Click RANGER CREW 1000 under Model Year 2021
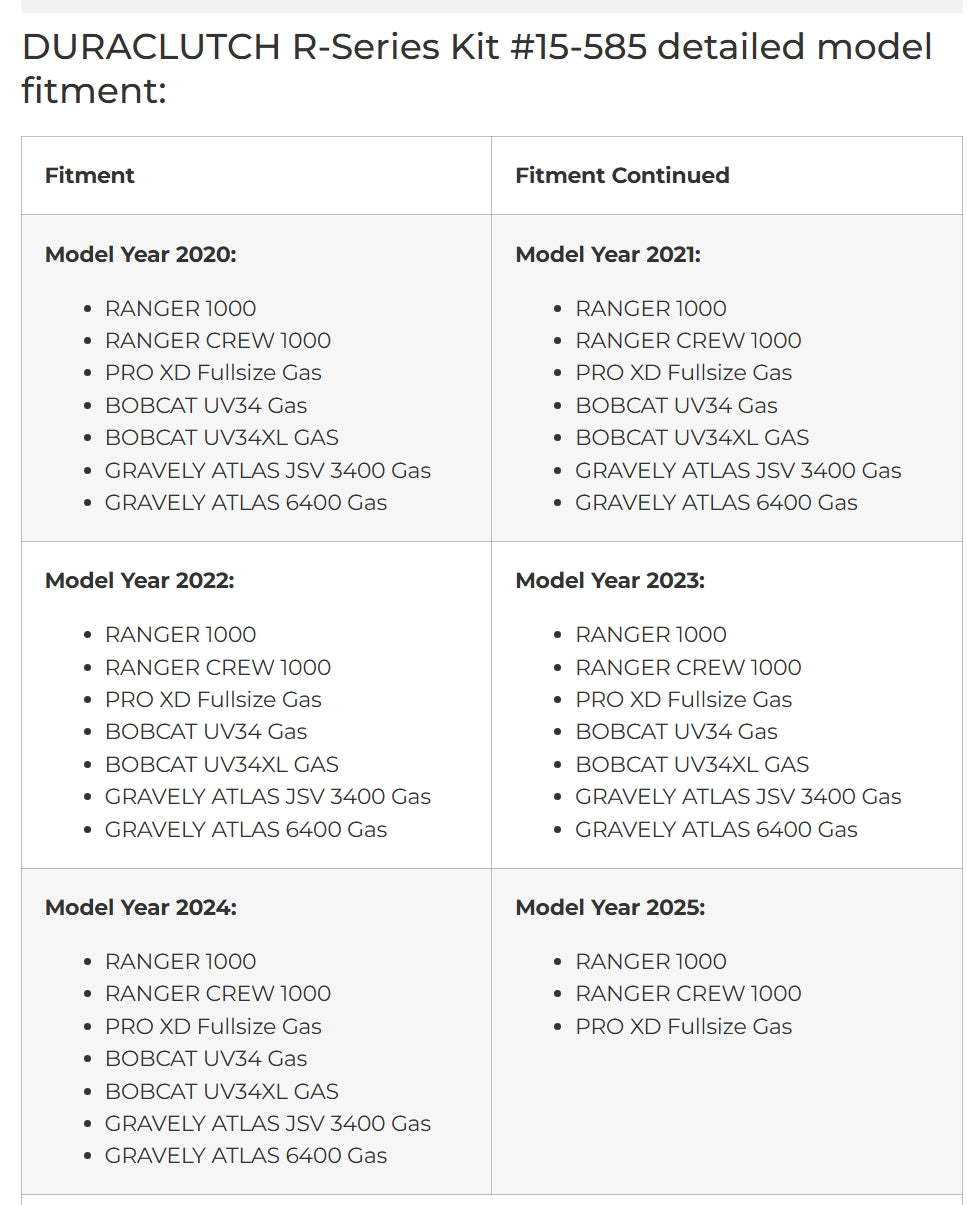967x1205 pixels. point(688,340)
